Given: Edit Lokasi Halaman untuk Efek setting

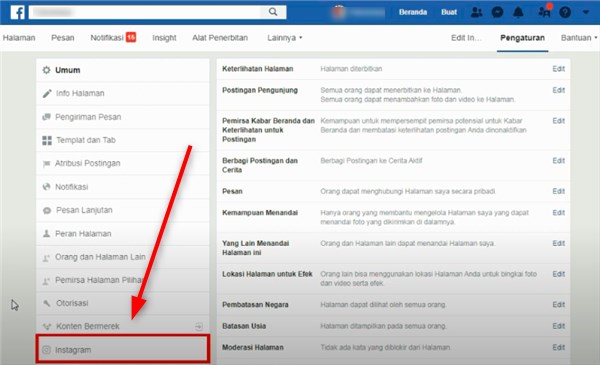Looking at the screenshot, I should coord(558,274).
